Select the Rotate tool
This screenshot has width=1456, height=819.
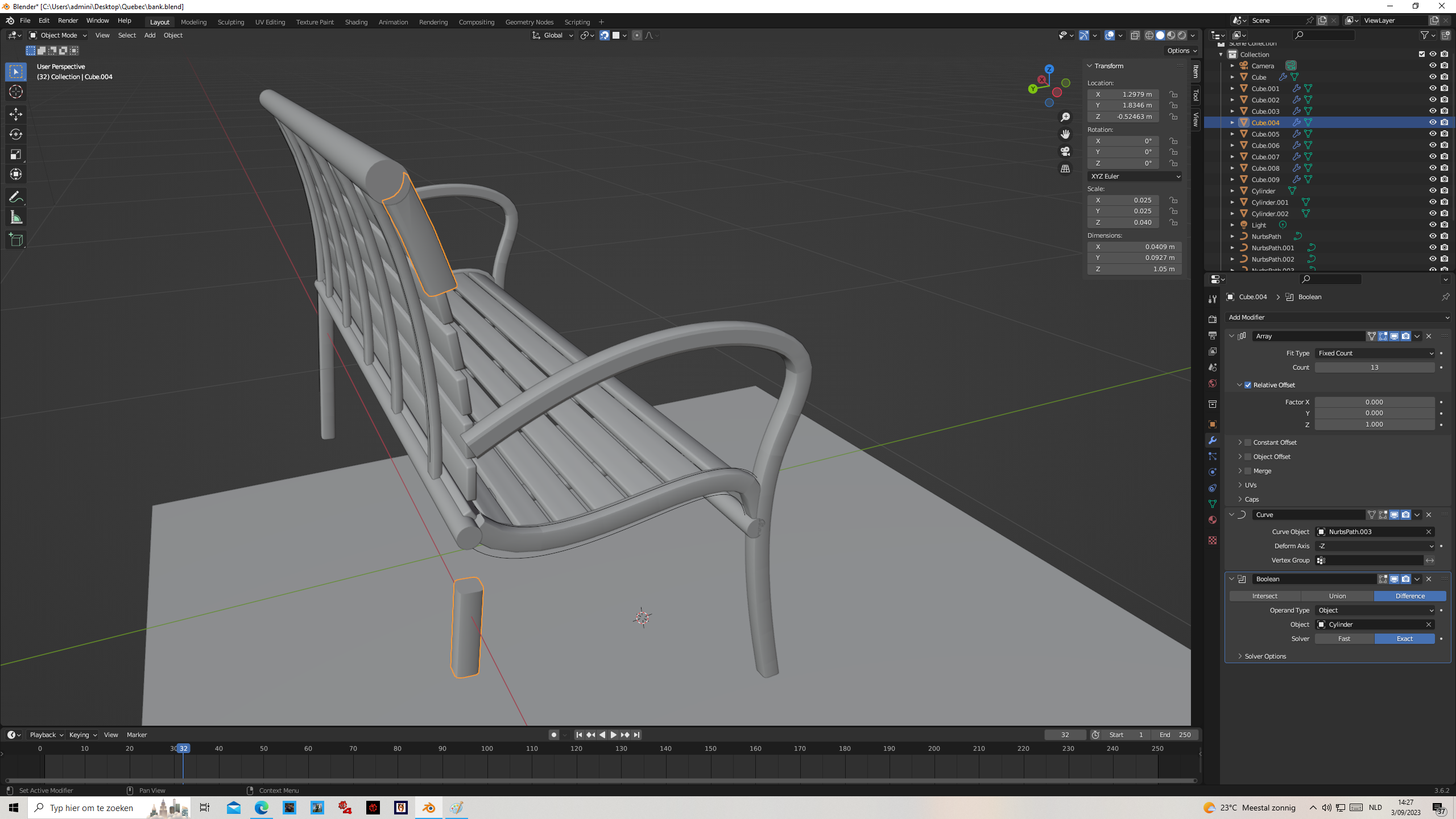(x=16, y=134)
